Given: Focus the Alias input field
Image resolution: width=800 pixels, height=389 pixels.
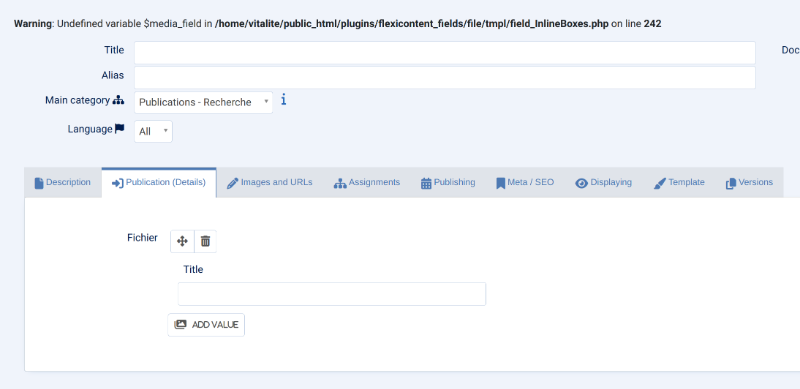Looking at the screenshot, I should 444,78.
